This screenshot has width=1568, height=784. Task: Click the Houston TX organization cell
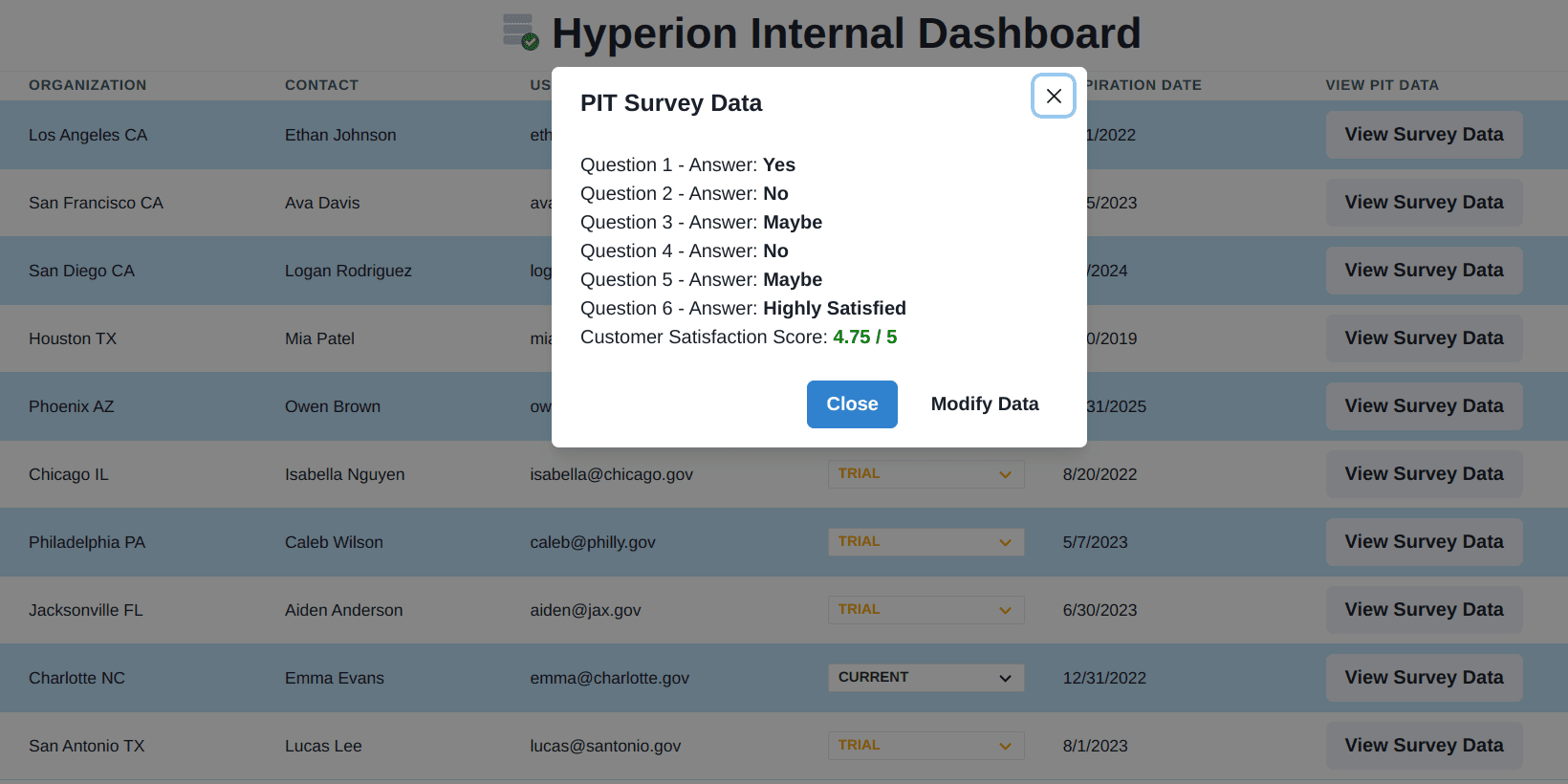coord(73,338)
